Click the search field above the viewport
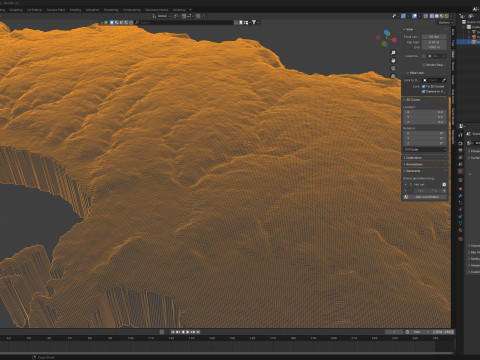480x360 pixels. click(x=185, y=22)
